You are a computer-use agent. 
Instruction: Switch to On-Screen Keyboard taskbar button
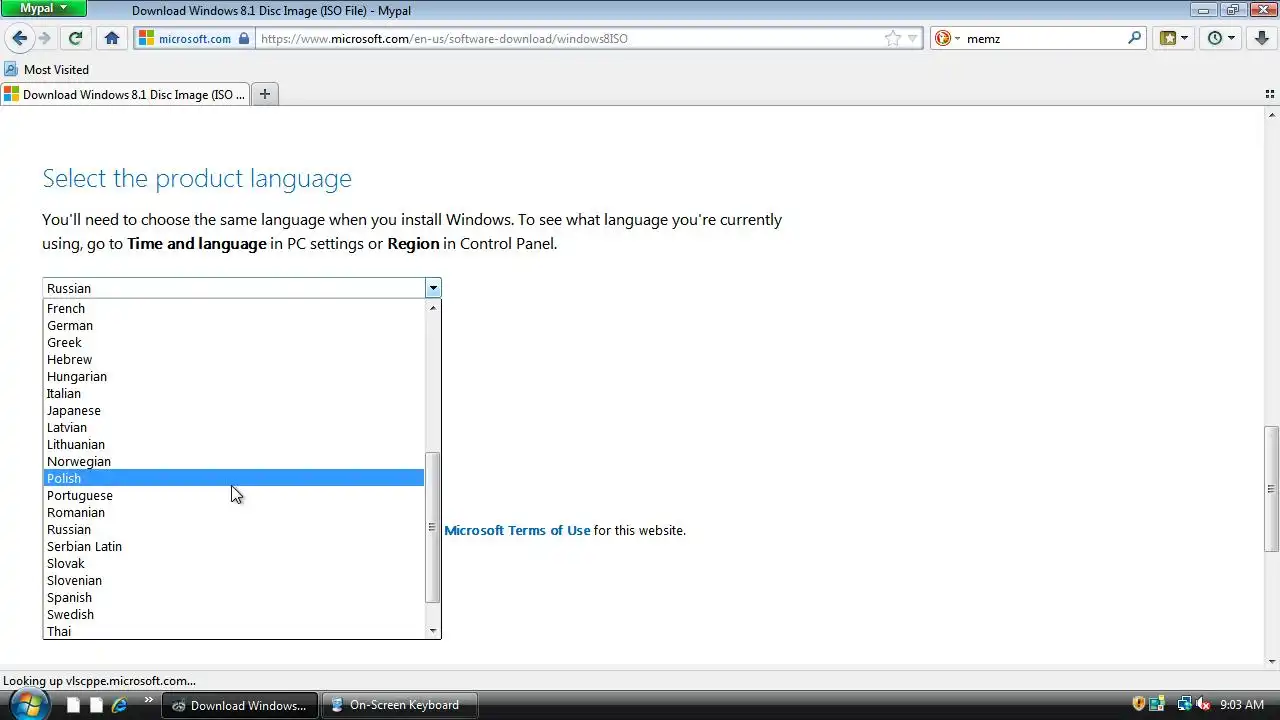tap(399, 705)
